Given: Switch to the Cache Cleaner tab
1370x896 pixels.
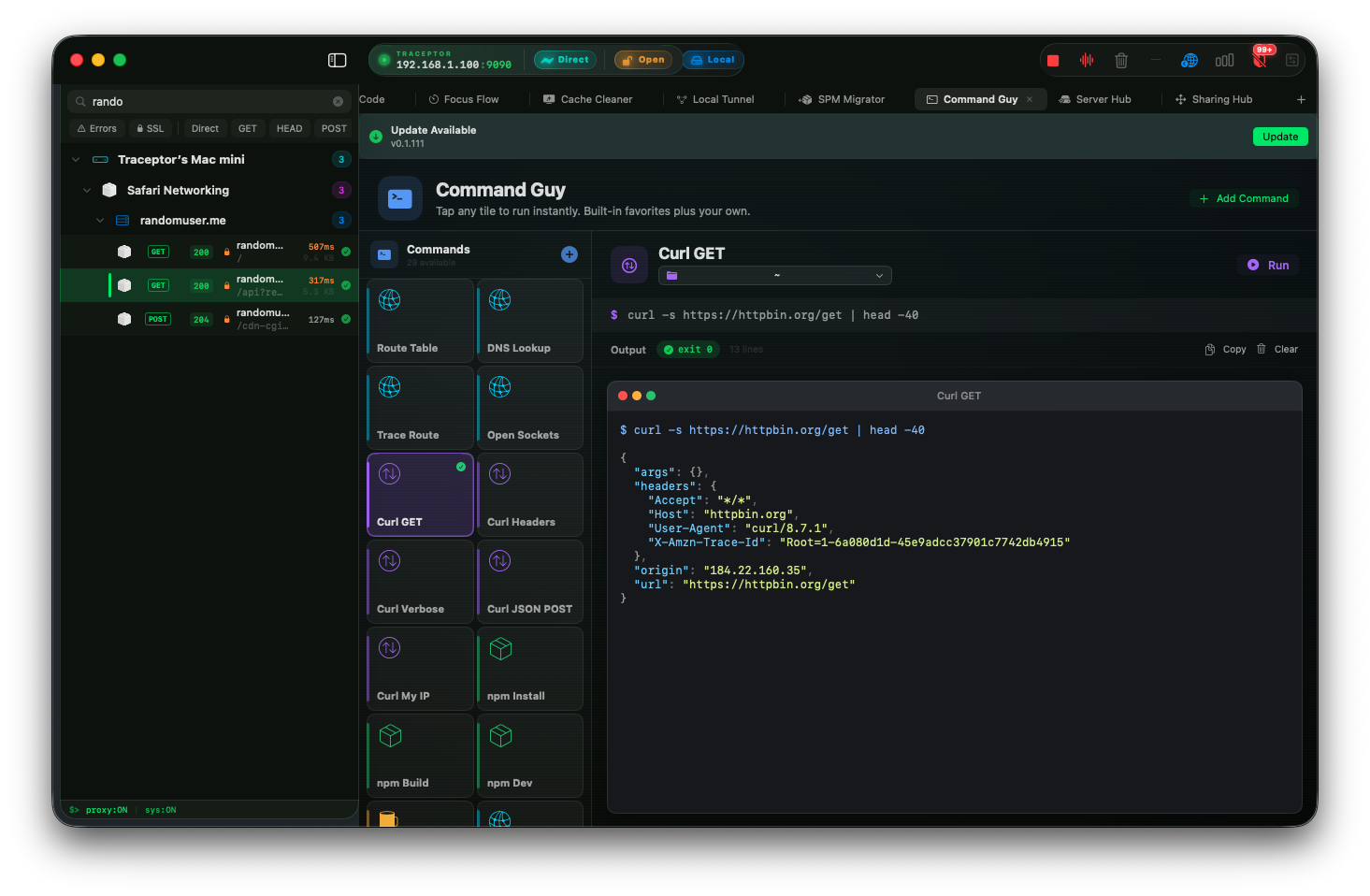Looking at the screenshot, I should pyautogui.click(x=588, y=99).
